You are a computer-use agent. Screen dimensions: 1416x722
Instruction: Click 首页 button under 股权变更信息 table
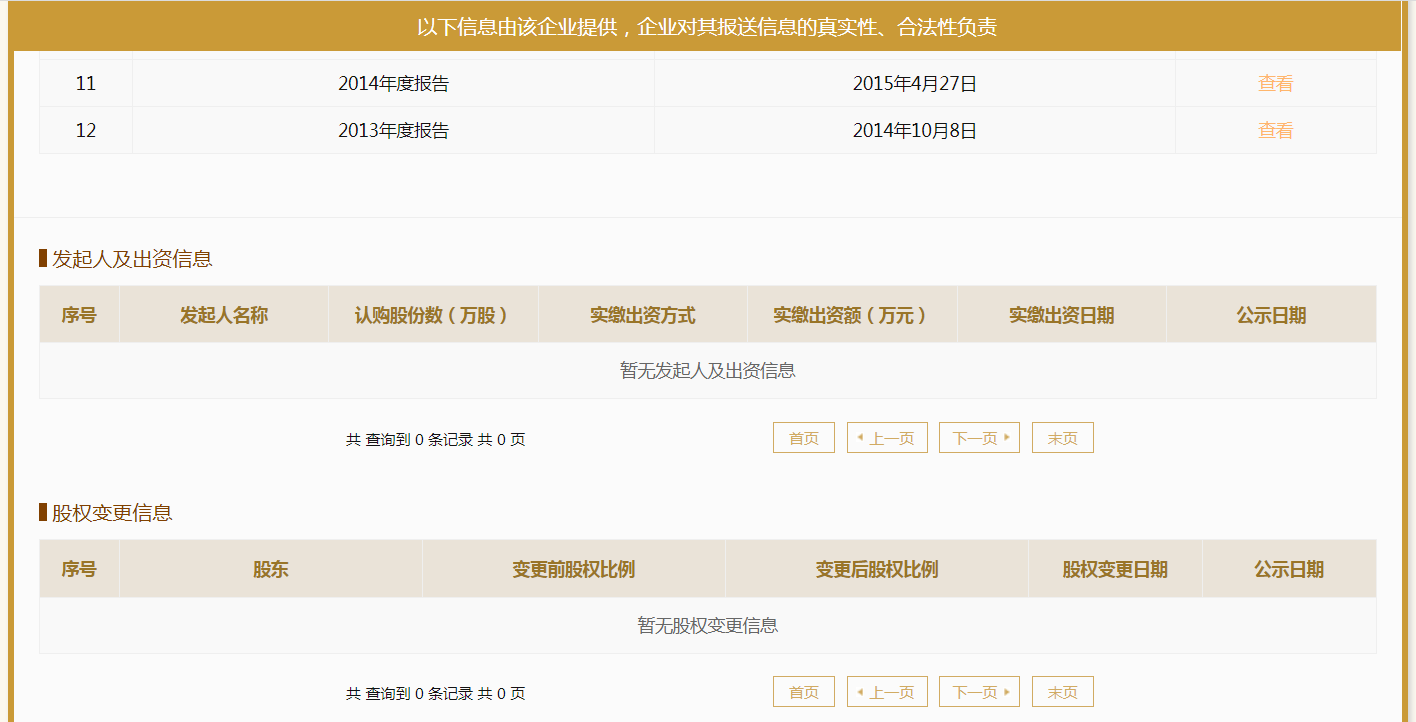coord(803,692)
